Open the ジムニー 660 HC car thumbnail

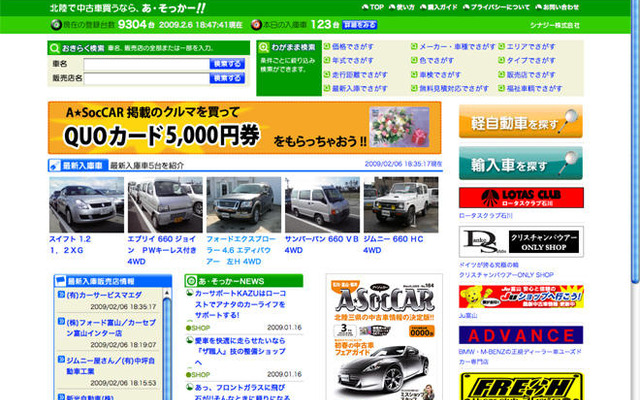(x=401, y=204)
